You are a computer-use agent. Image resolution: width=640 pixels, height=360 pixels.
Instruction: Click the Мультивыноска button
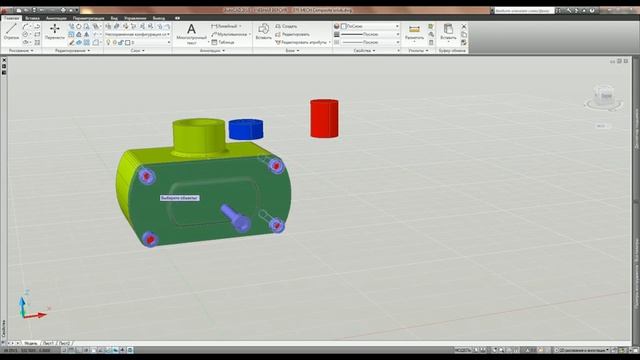(230, 34)
